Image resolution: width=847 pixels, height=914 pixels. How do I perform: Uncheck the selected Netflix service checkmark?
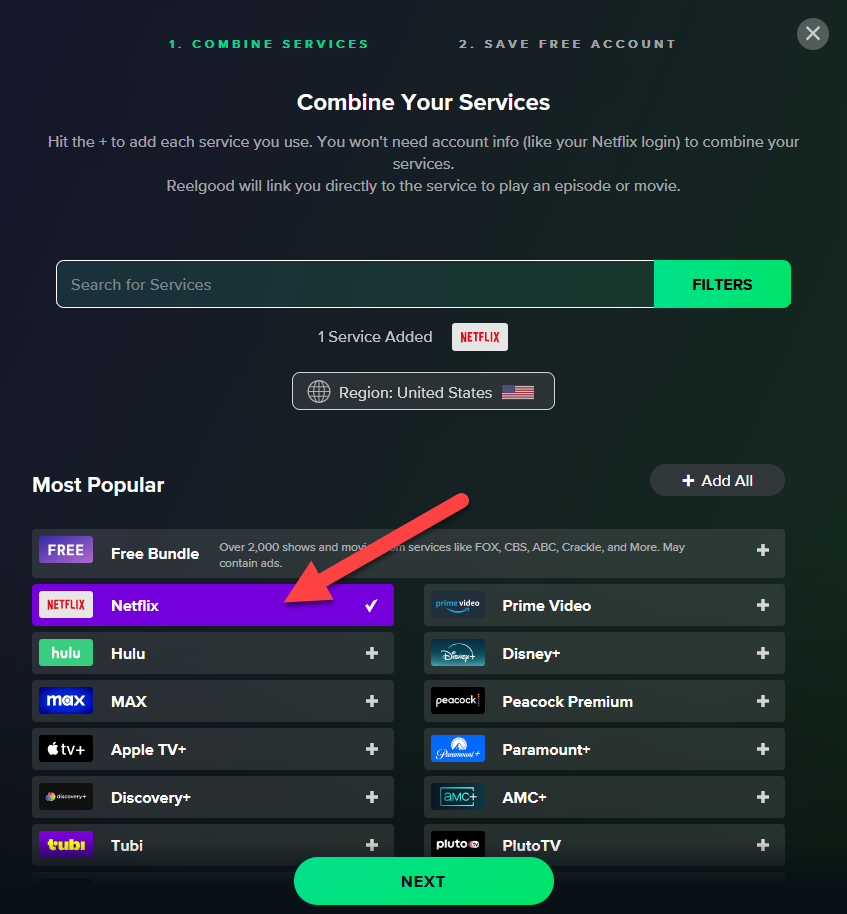pos(371,605)
